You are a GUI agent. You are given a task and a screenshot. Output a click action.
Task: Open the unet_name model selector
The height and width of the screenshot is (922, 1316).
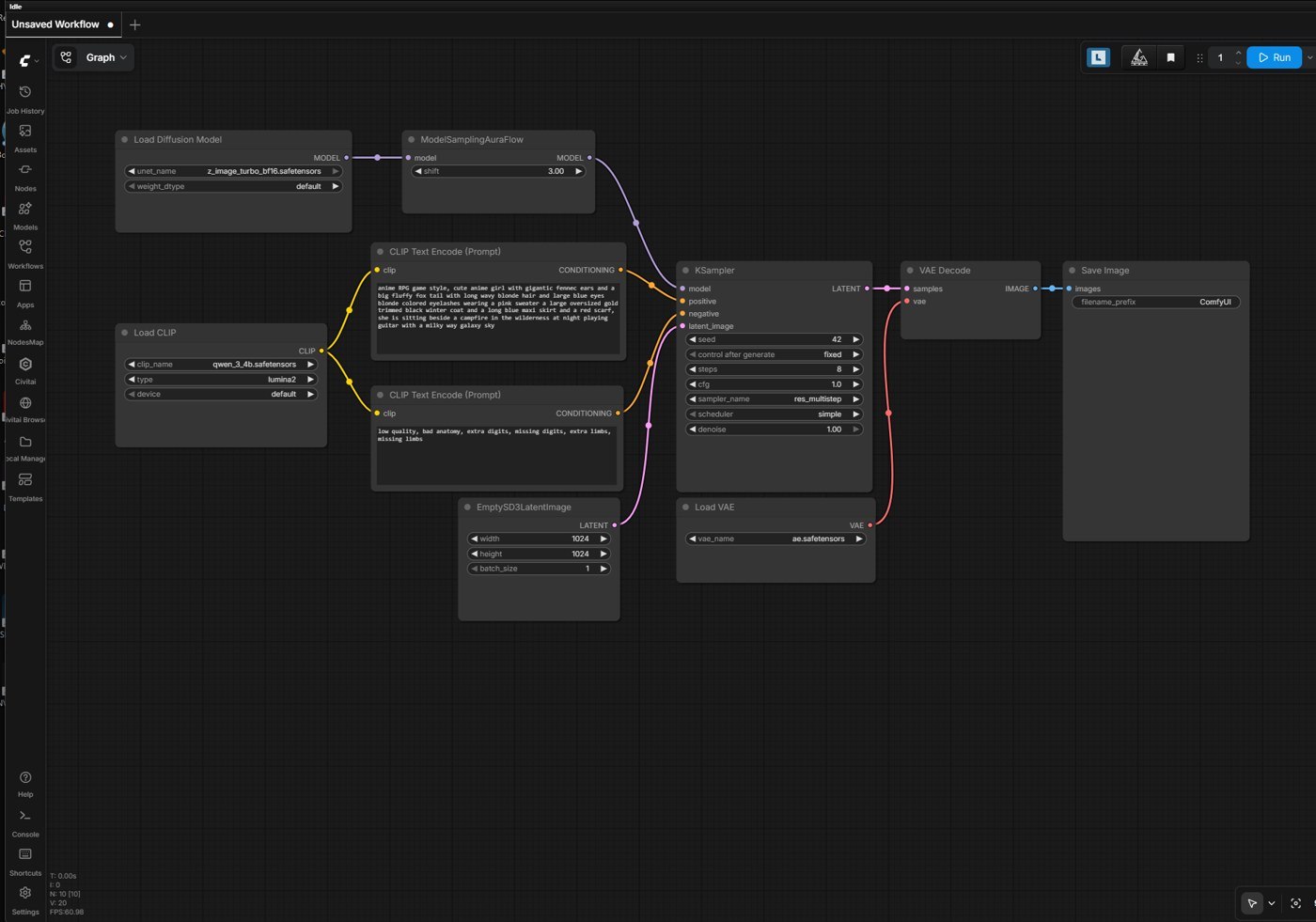point(233,171)
